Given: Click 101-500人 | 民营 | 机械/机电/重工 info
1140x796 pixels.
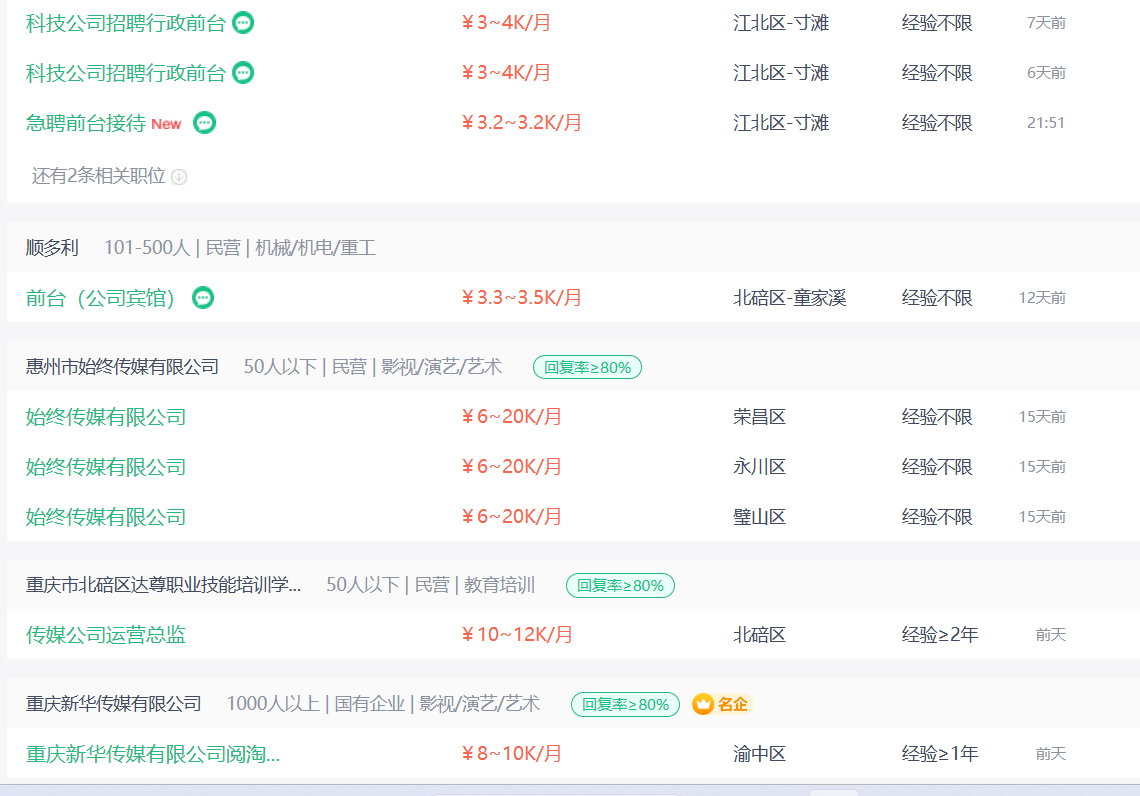Looking at the screenshot, I should pyautogui.click(x=240, y=248).
